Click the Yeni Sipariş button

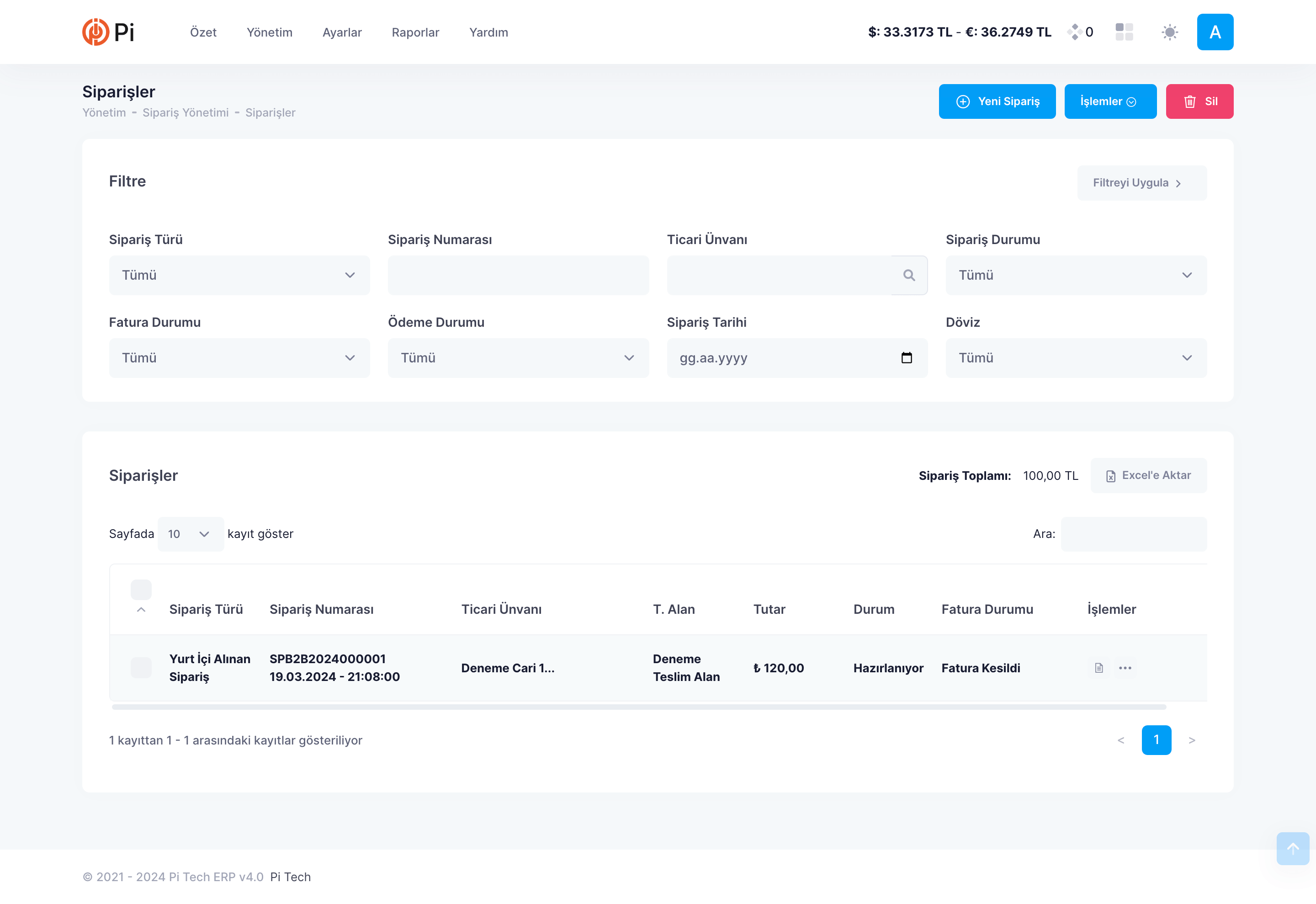point(997,101)
